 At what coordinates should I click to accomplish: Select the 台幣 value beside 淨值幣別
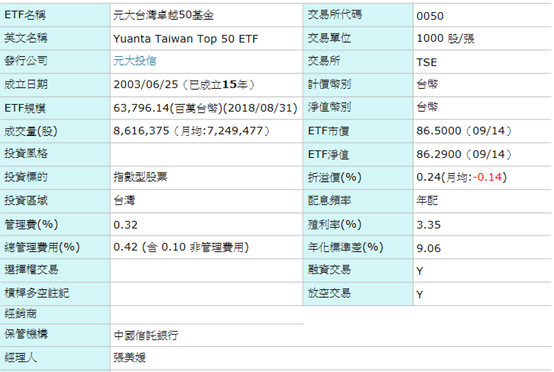427,107
